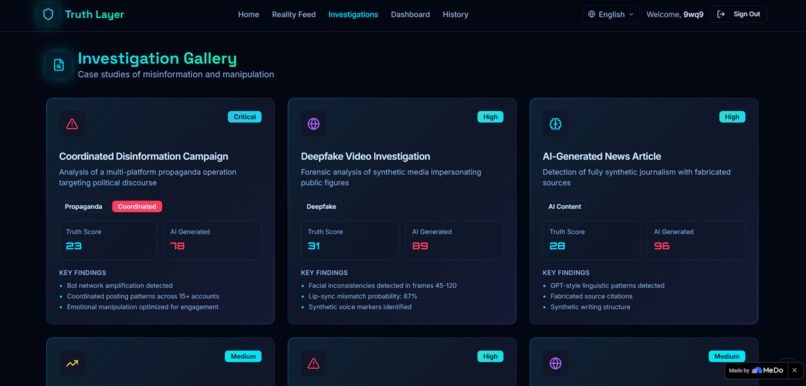Go to the Home nav item
The width and height of the screenshot is (806, 386).
[248, 14]
